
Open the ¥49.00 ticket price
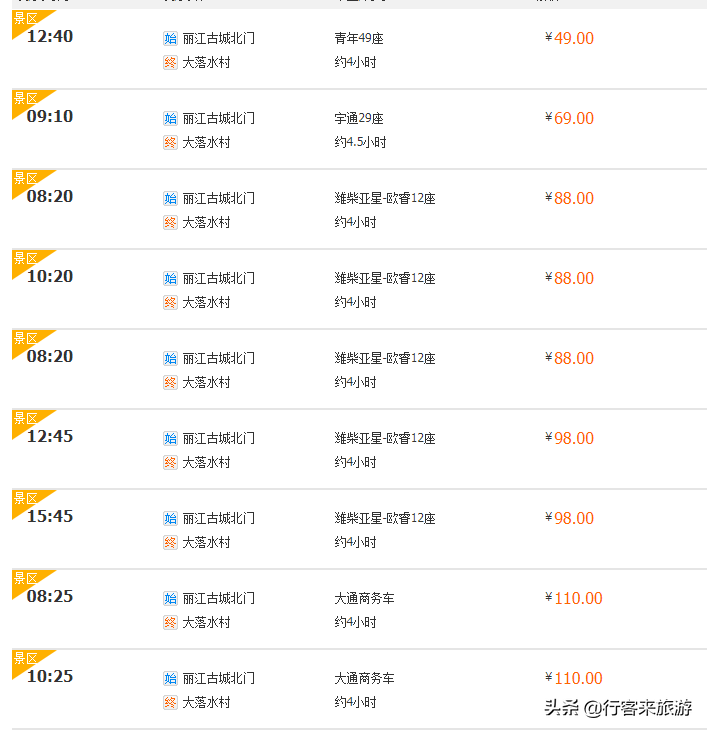coord(569,38)
